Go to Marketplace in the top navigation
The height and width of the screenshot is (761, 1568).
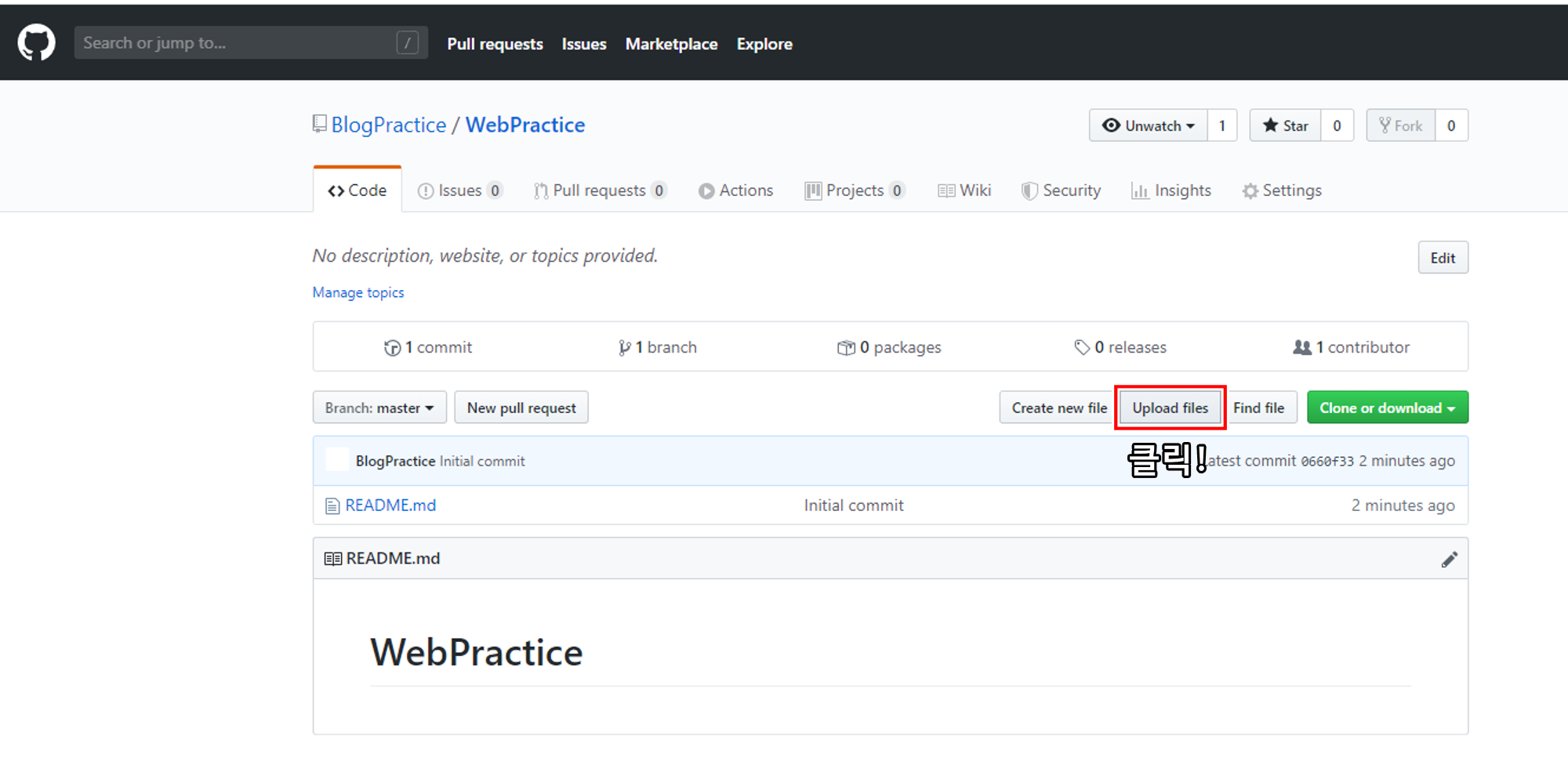pos(671,44)
